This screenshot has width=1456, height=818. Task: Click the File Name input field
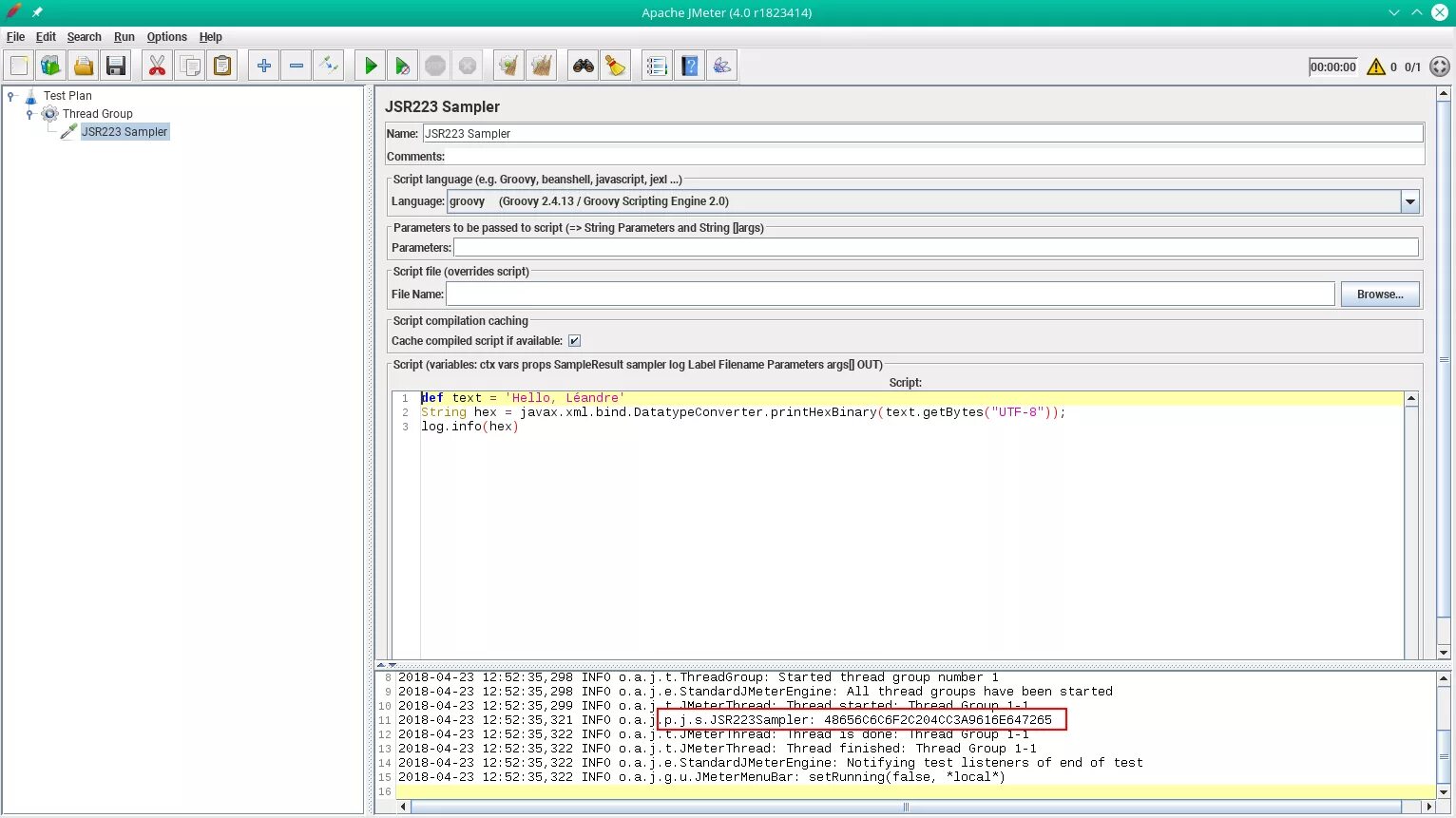tap(891, 295)
